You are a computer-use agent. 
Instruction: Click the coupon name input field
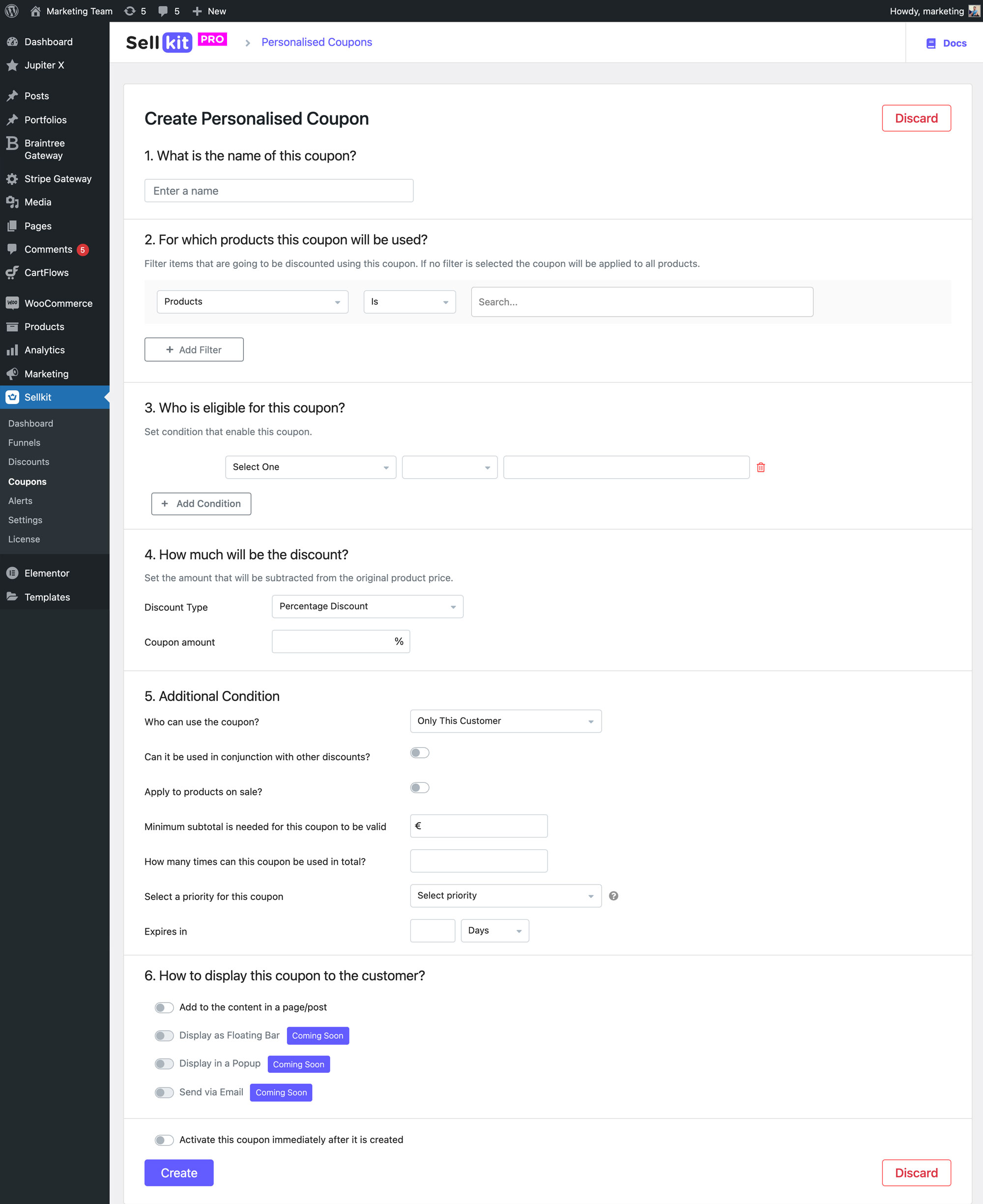279,191
